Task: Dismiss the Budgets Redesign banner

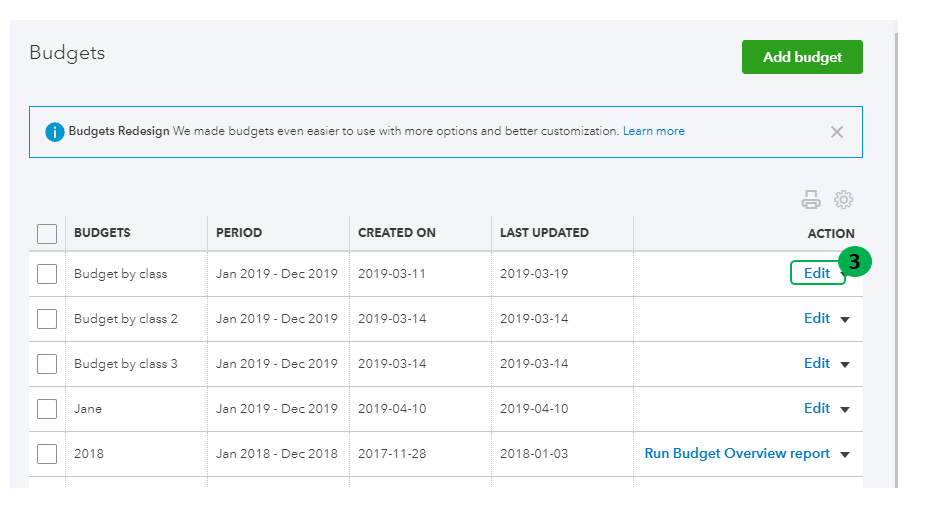Action: (837, 132)
